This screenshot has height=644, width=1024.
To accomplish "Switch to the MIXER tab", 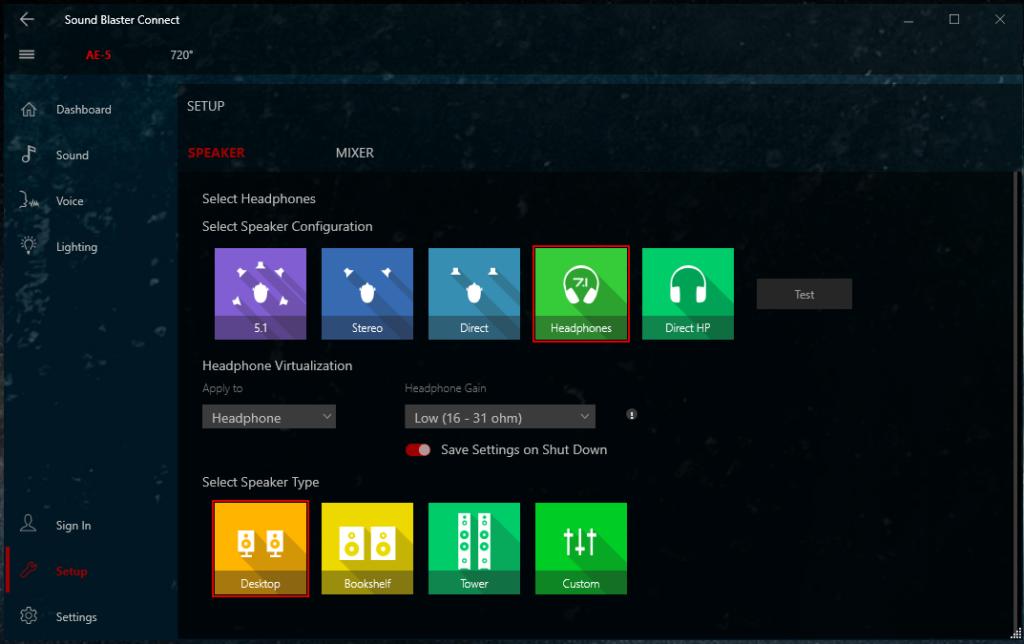I will tap(355, 153).
